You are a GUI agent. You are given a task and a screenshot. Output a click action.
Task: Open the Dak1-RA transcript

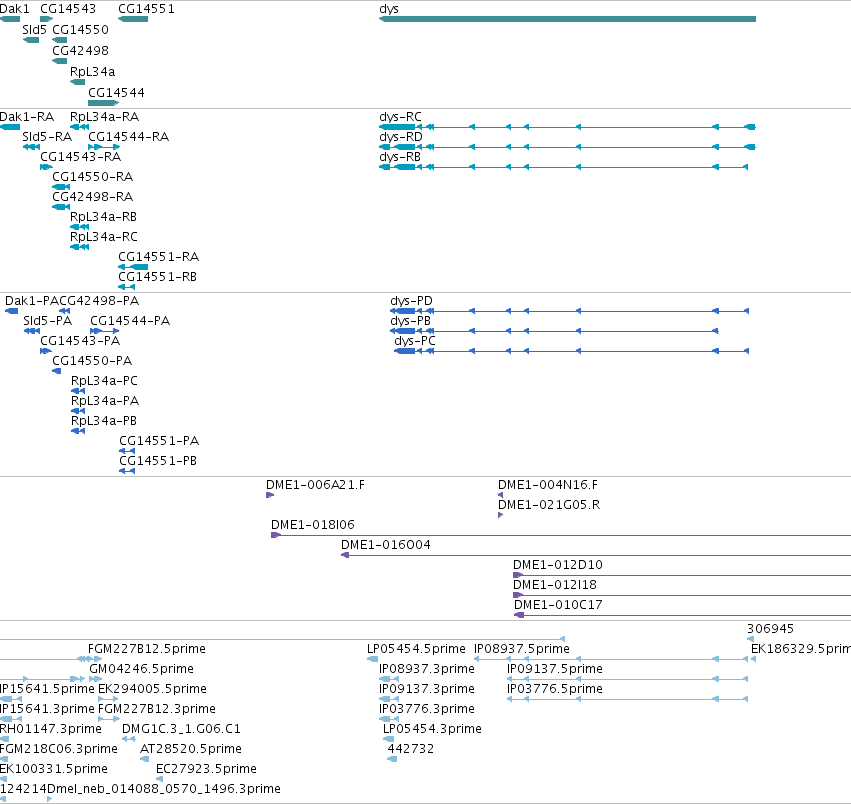(x=10, y=127)
